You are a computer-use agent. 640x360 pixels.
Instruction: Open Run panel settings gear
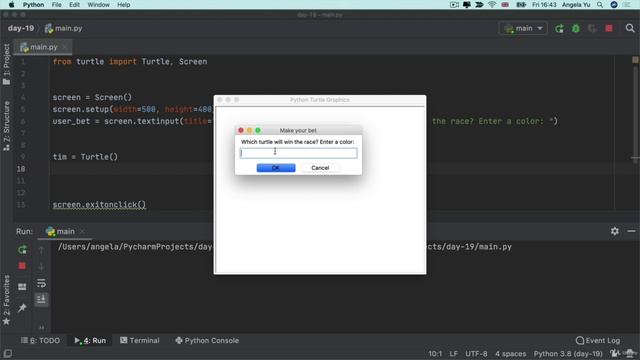615,231
